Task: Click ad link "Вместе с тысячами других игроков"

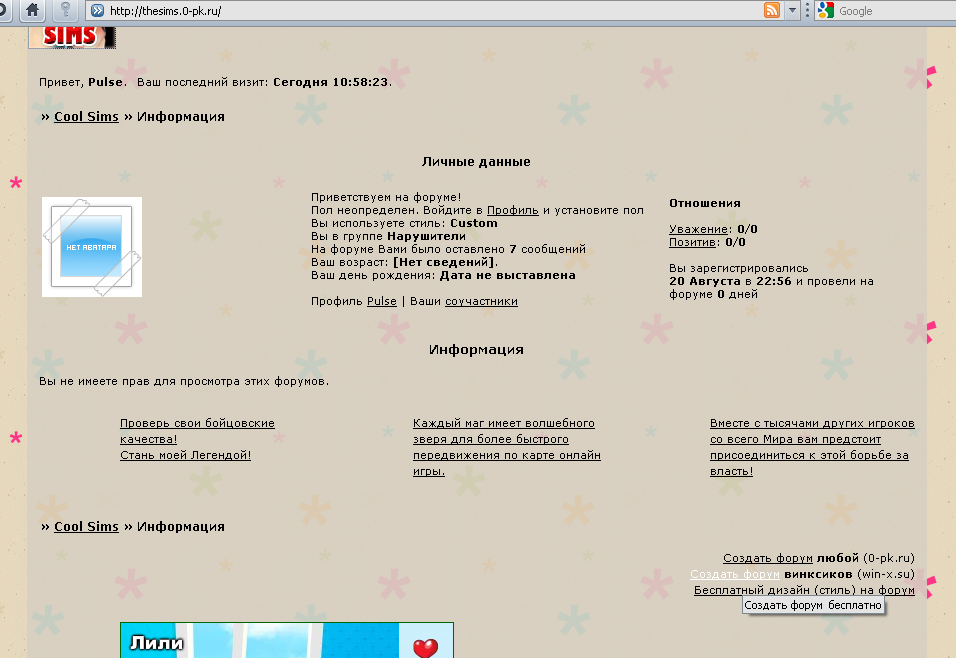Action: point(812,446)
